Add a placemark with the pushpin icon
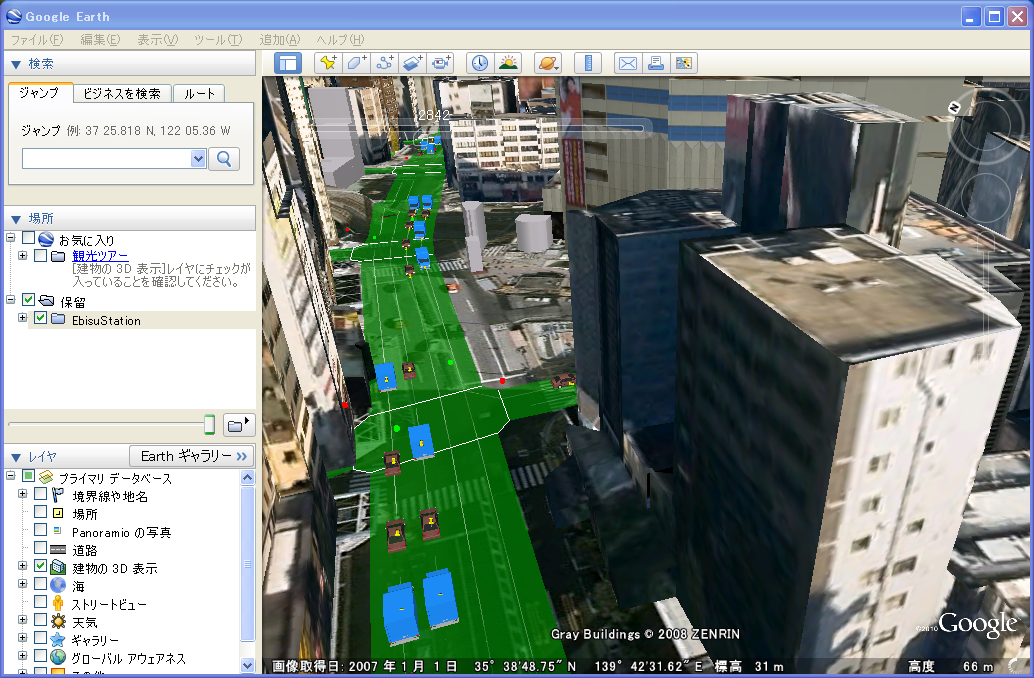 [x=328, y=63]
